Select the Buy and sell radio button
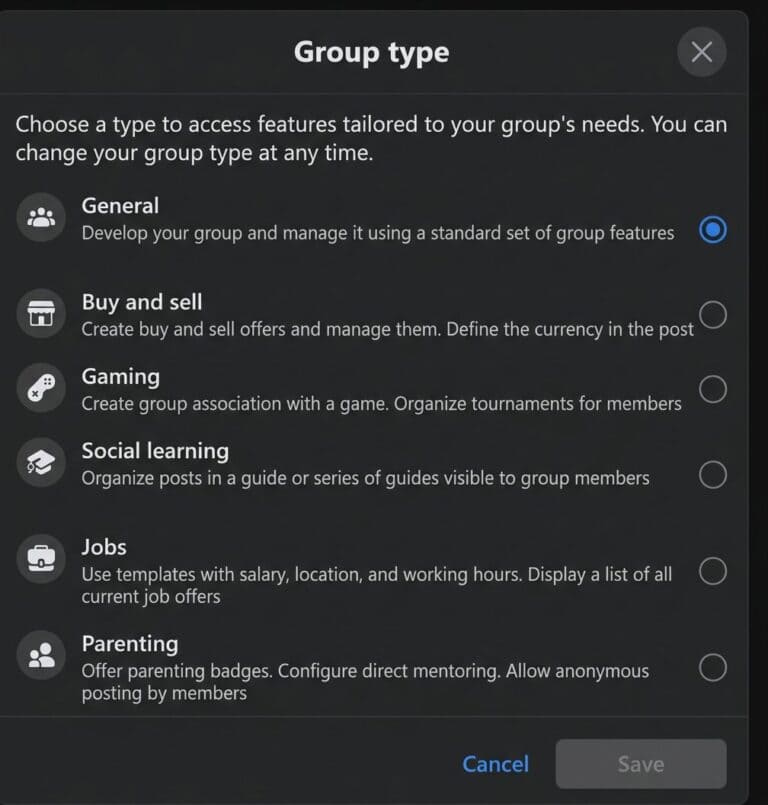768x805 pixels. 714,314
